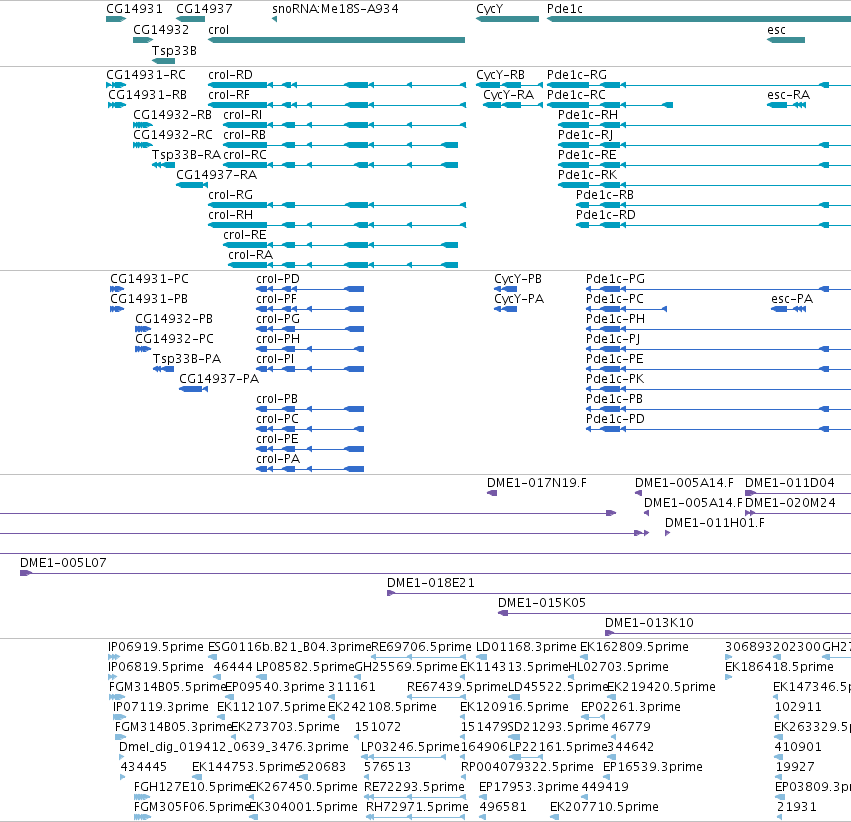Viewport: 851px width, 822px height.
Task: Click transcript label crol-RF
Action: [x=228, y=95]
